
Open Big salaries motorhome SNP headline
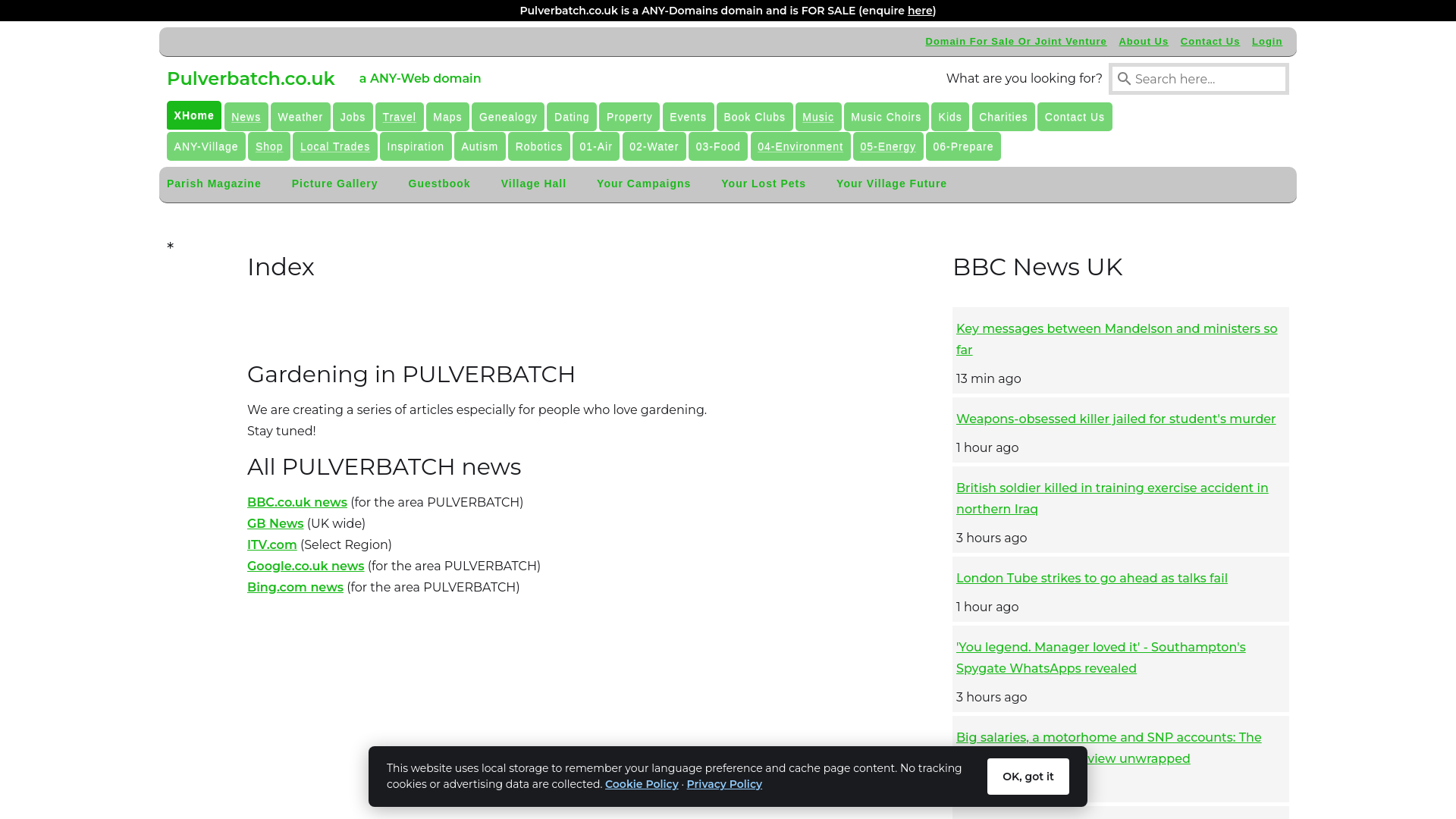click(x=1109, y=737)
